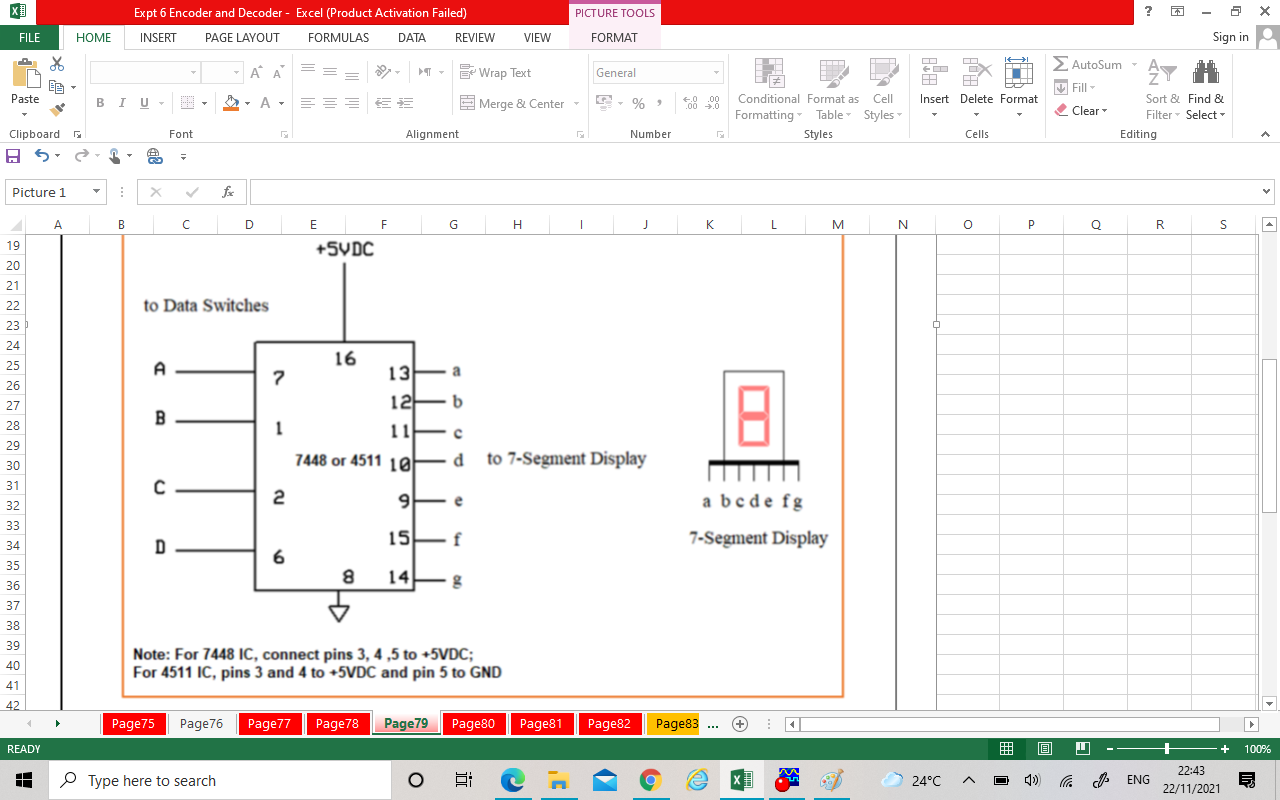Click the Find & Select icon

click(x=1205, y=90)
